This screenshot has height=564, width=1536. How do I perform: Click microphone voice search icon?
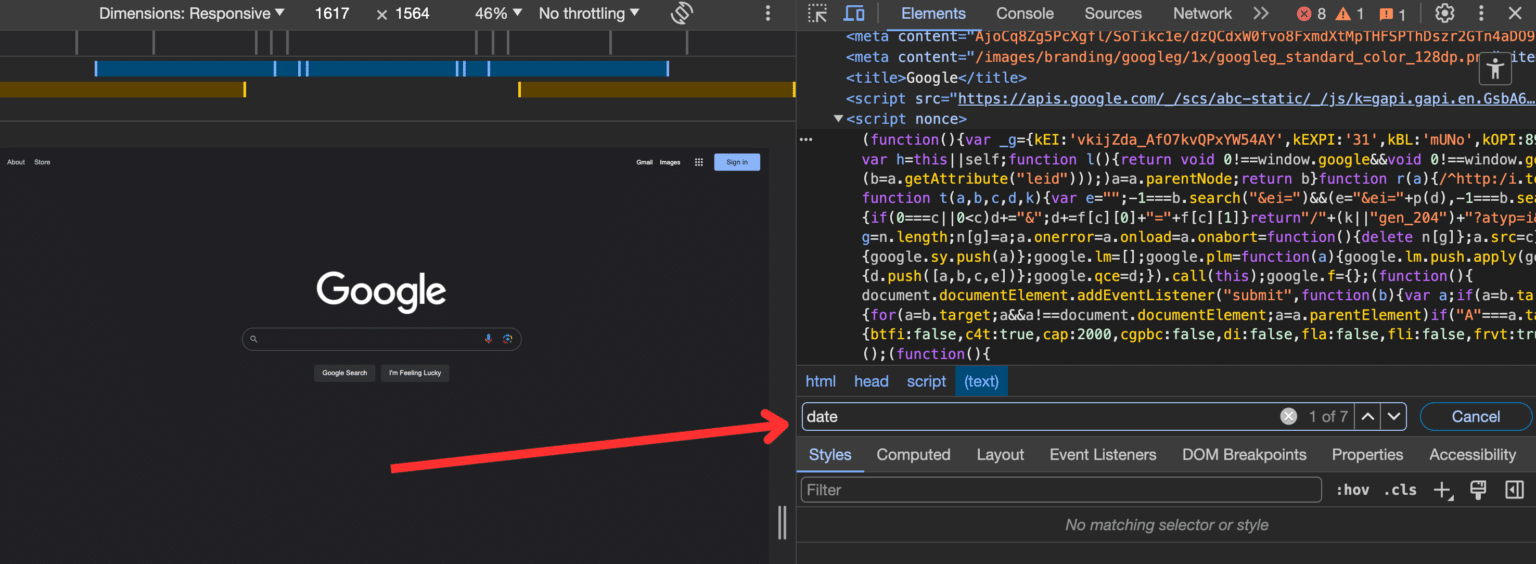coord(488,339)
